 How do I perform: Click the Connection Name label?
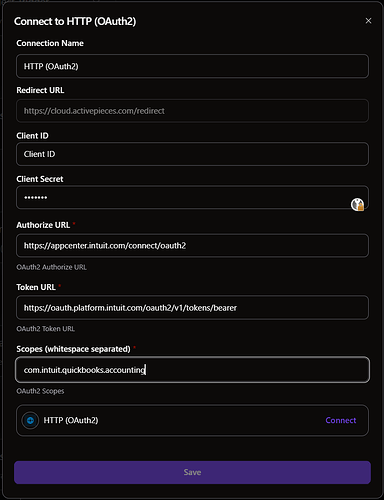pos(50,43)
